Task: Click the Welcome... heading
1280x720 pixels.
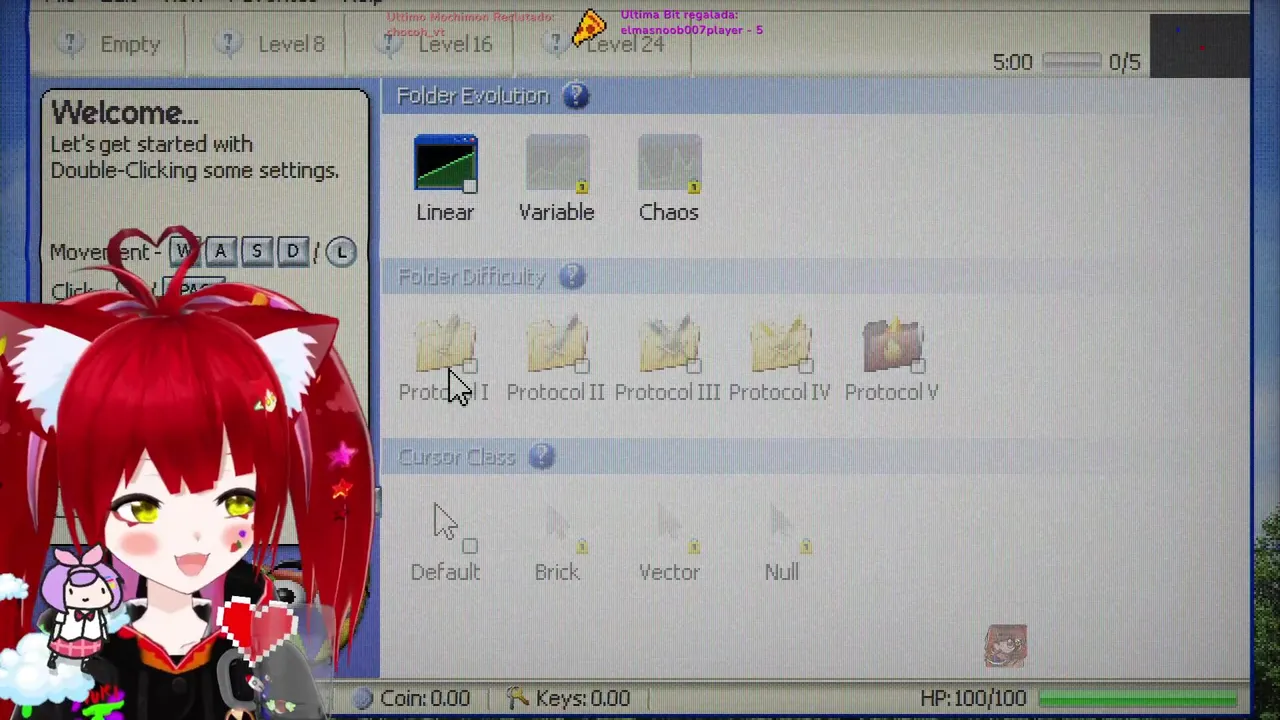Action: coord(125,113)
